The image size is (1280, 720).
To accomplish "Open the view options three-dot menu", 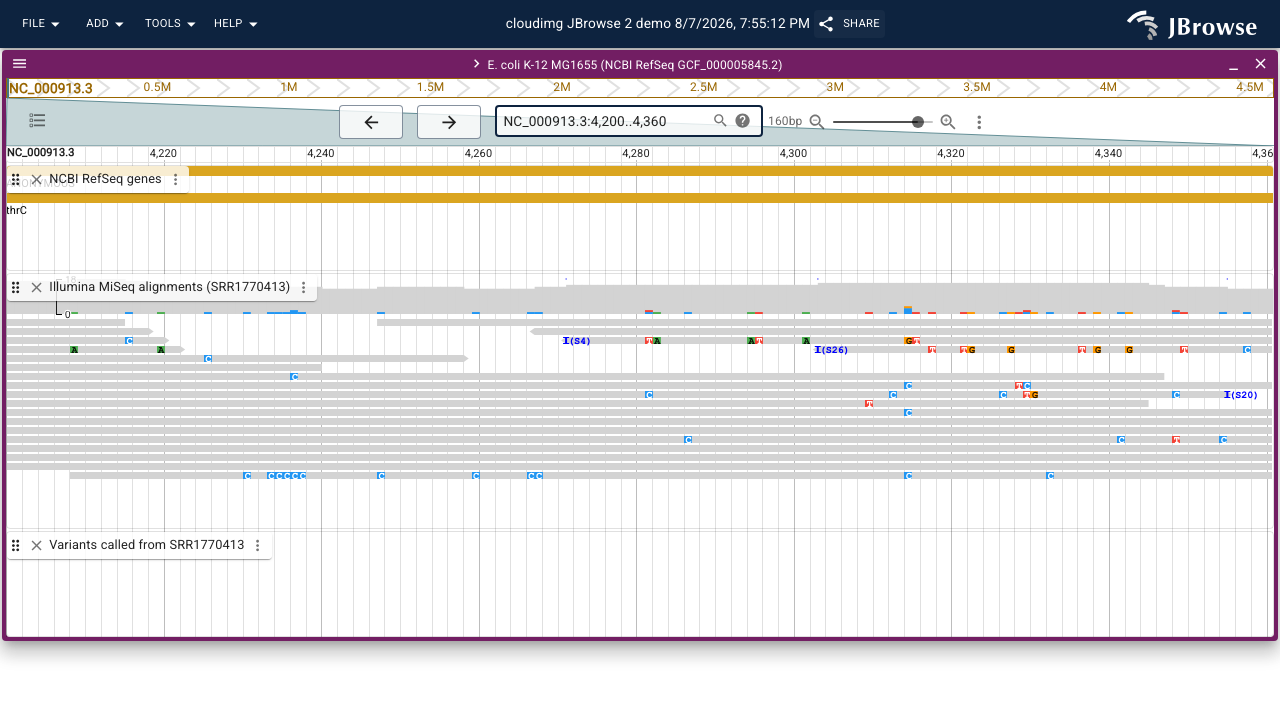I will (x=979, y=122).
